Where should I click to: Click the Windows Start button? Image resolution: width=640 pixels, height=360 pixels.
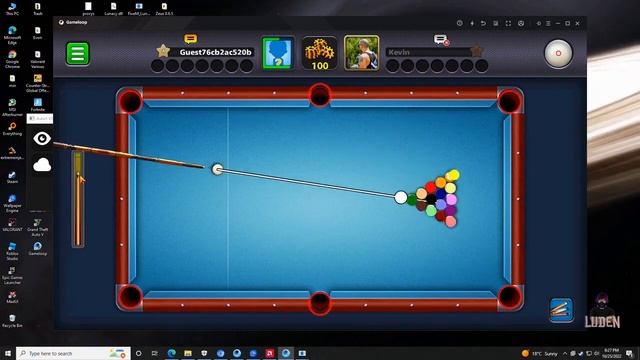point(7,353)
